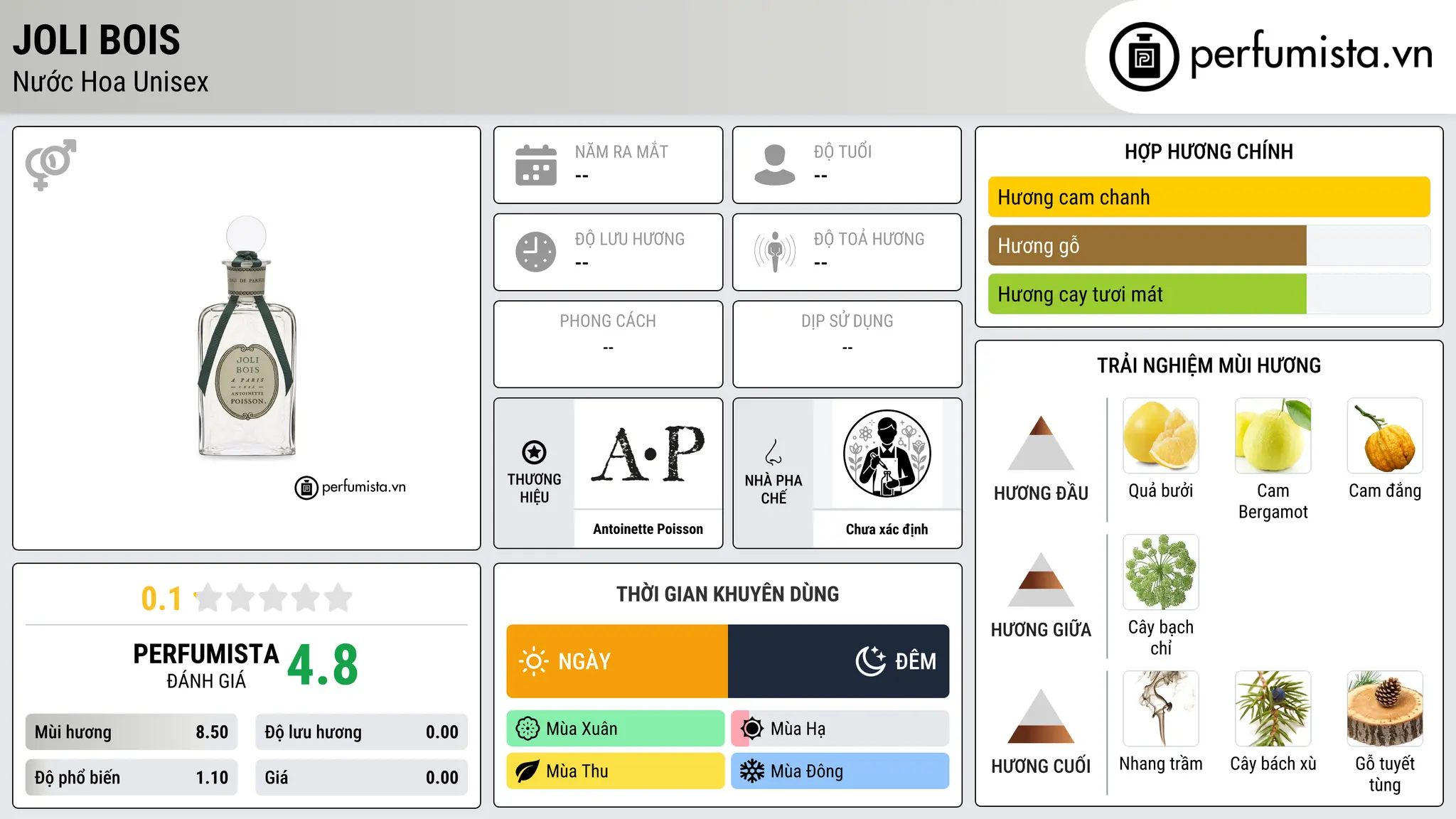
Task: Select the ĐÊM nighttime bar
Action: (839, 661)
